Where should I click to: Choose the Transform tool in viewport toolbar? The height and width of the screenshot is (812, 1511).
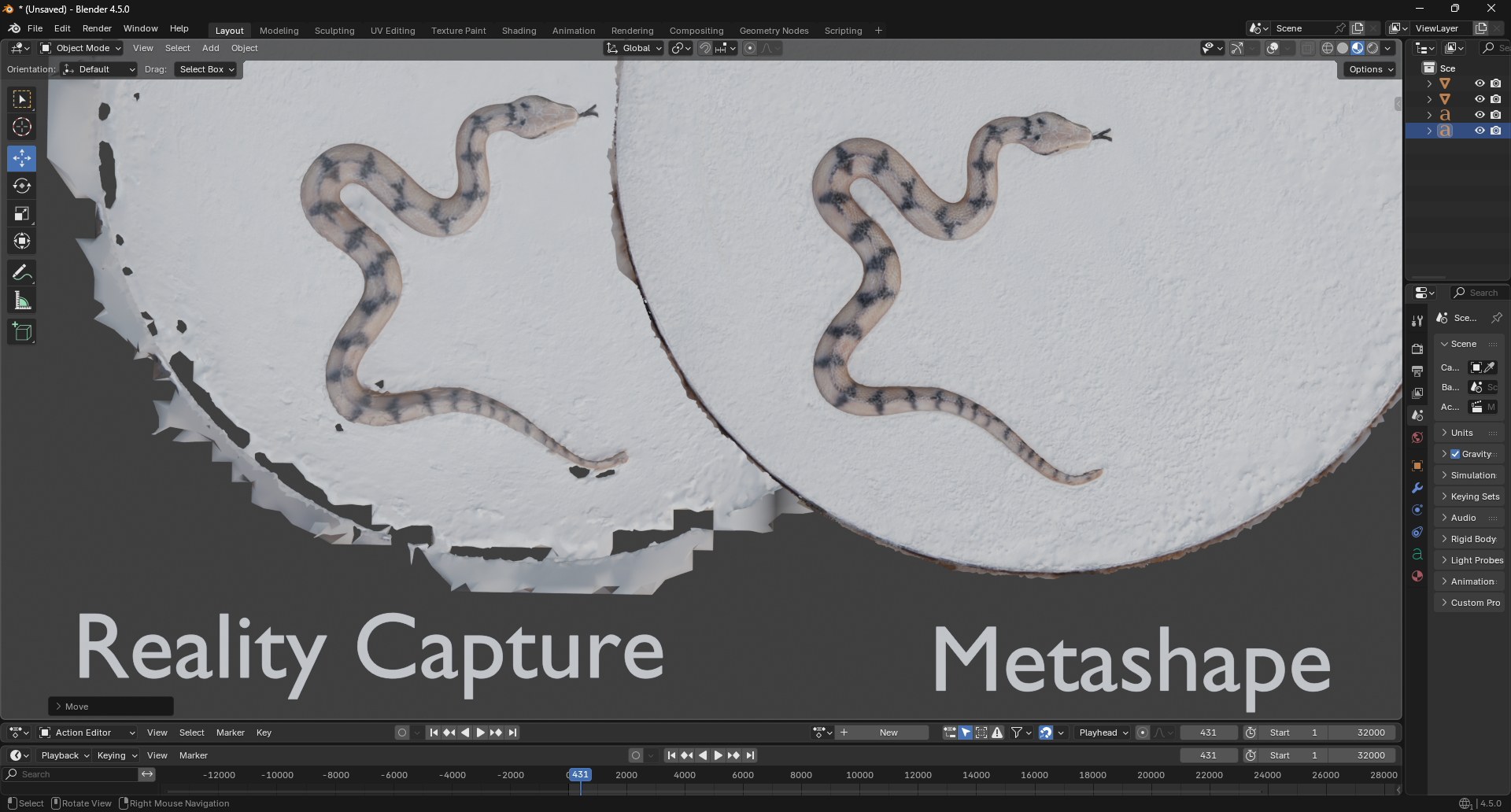point(22,241)
